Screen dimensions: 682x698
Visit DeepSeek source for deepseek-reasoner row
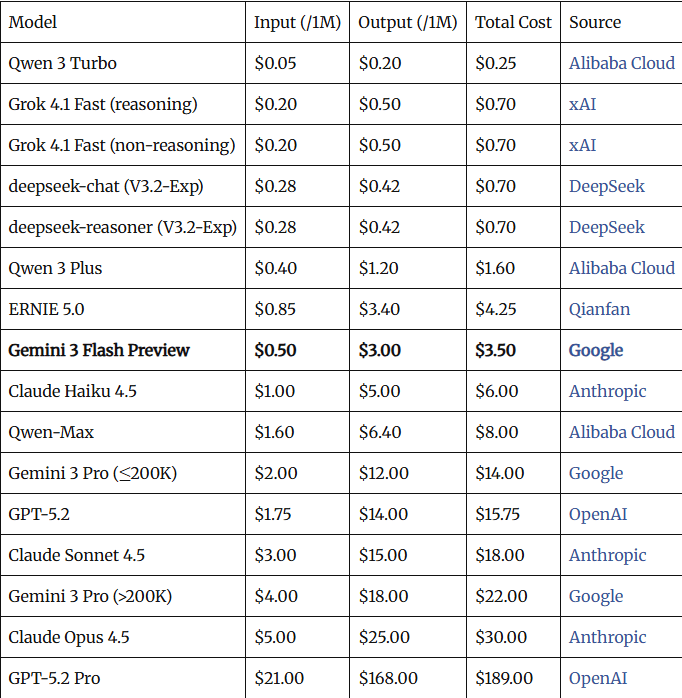[x=606, y=227]
